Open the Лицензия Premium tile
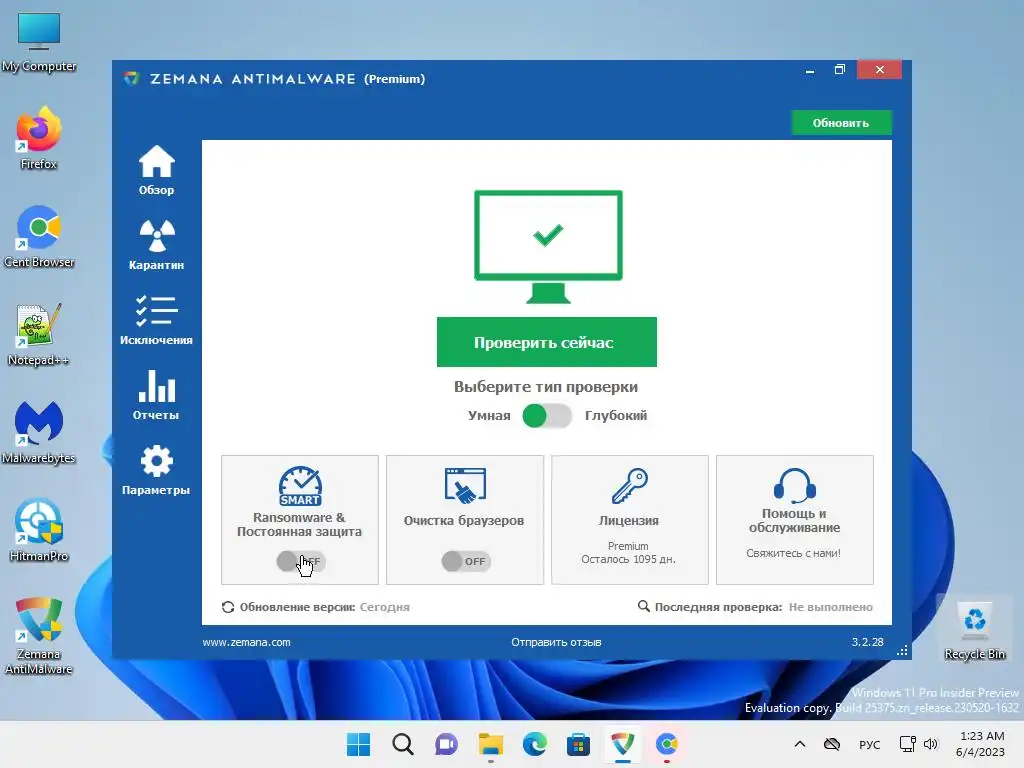 [630, 520]
